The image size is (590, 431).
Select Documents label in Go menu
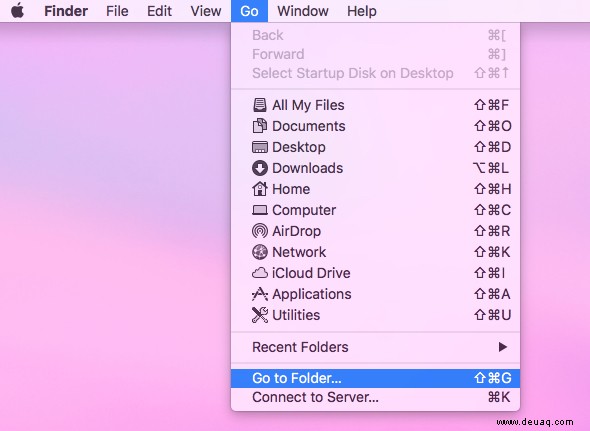309,126
